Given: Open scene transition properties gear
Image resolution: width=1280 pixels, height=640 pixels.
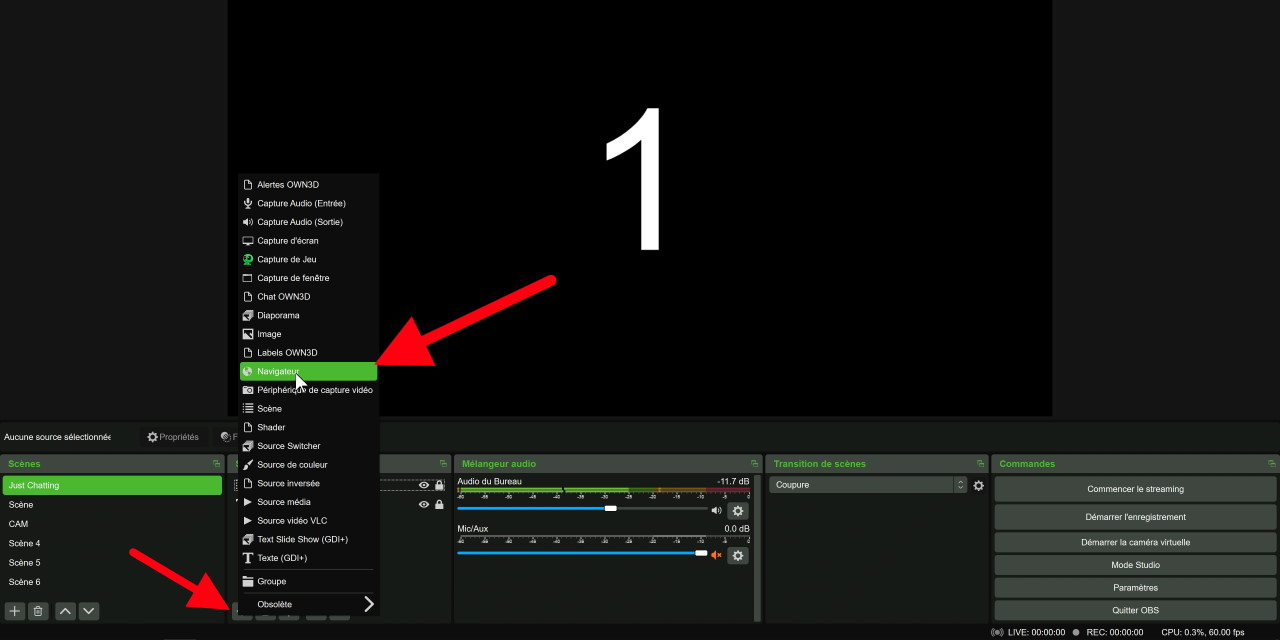Looking at the screenshot, I should point(978,485).
